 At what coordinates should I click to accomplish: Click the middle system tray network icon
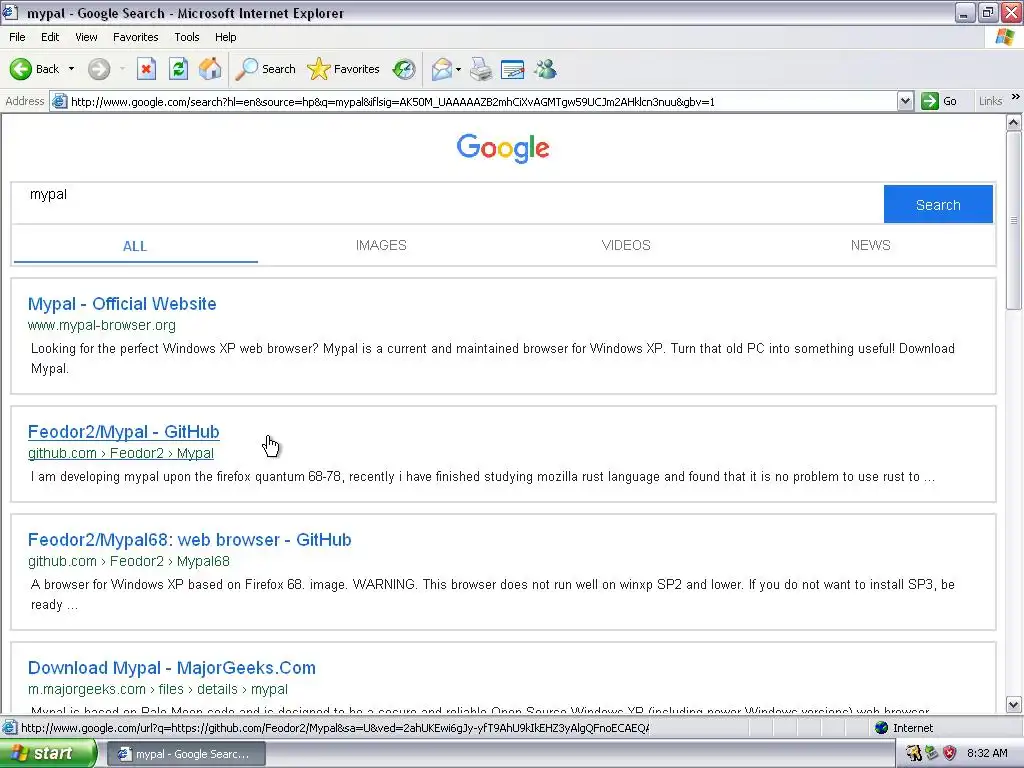click(x=932, y=753)
